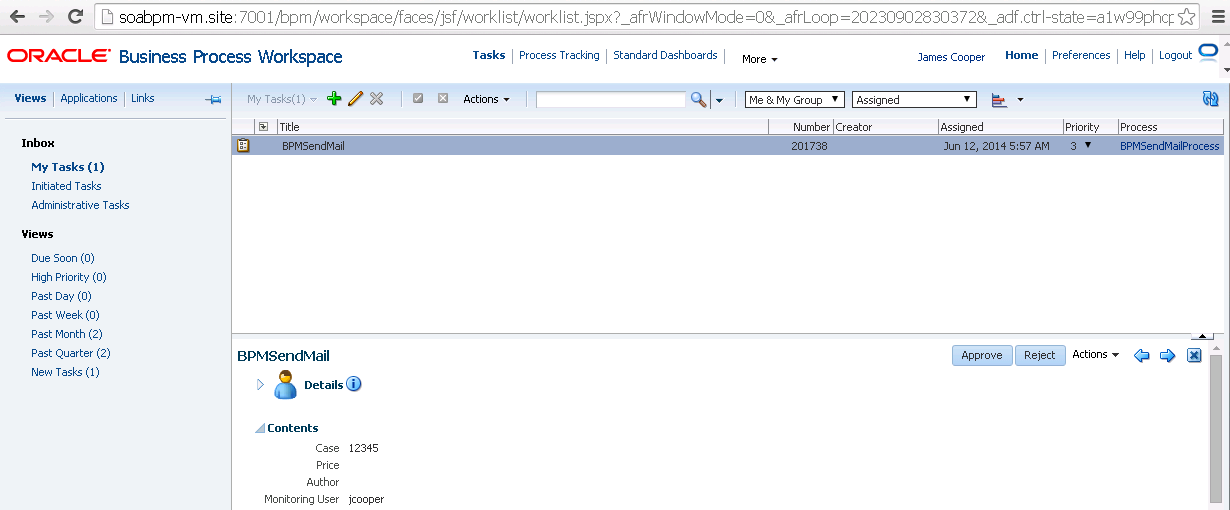1230x510 pixels.
Task: Click the select-all column header icon
Action: (263, 127)
